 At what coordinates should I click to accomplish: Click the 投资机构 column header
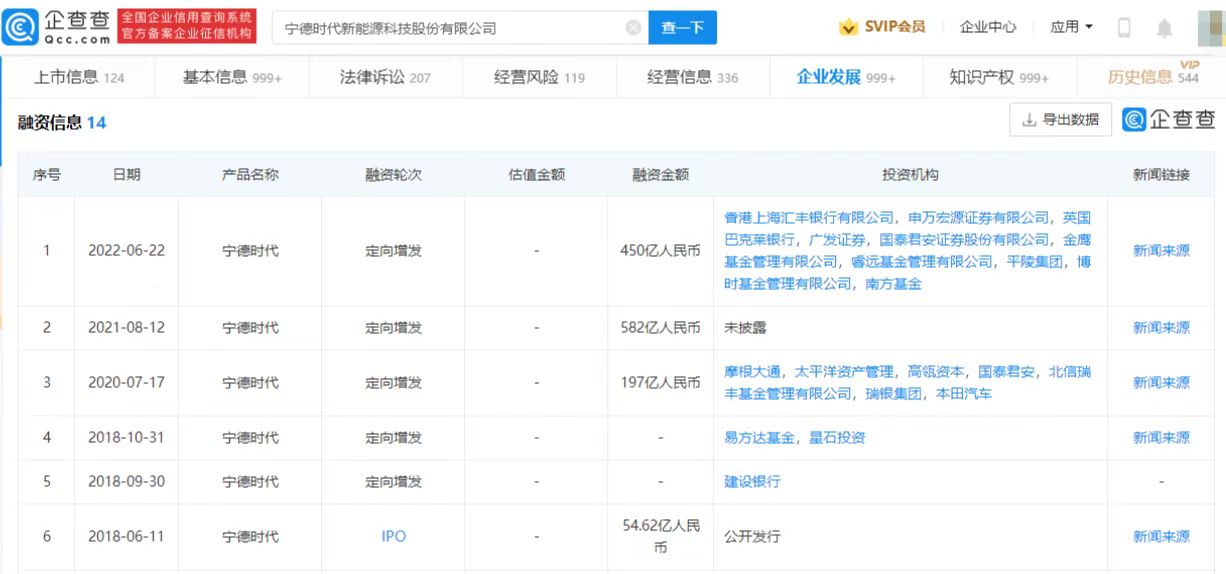point(910,174)
